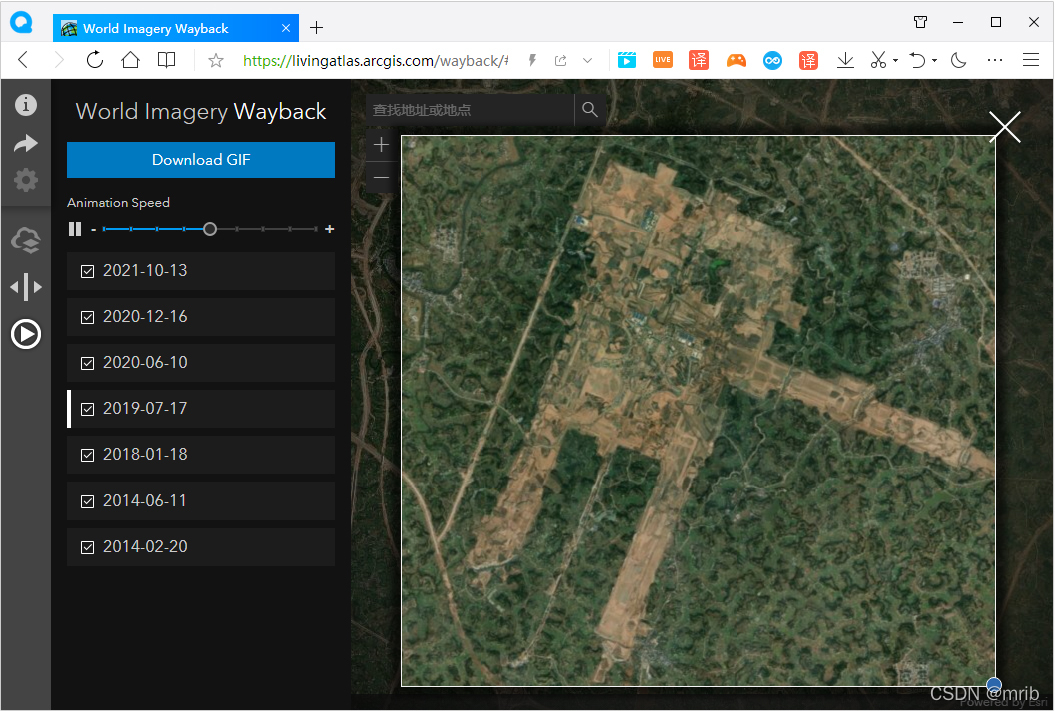Uncheck the 2014-02-20 imagery checkbox
1055x711 pixels.
point(87,547)
